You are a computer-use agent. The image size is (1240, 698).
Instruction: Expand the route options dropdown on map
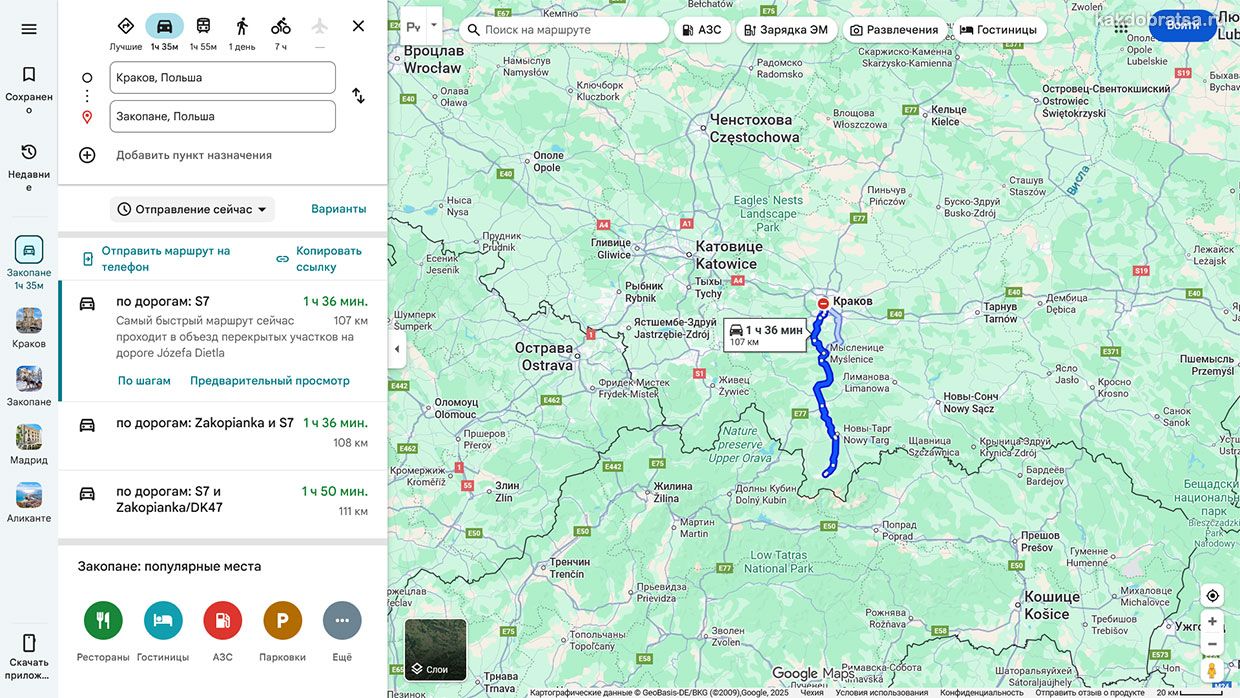434,26
